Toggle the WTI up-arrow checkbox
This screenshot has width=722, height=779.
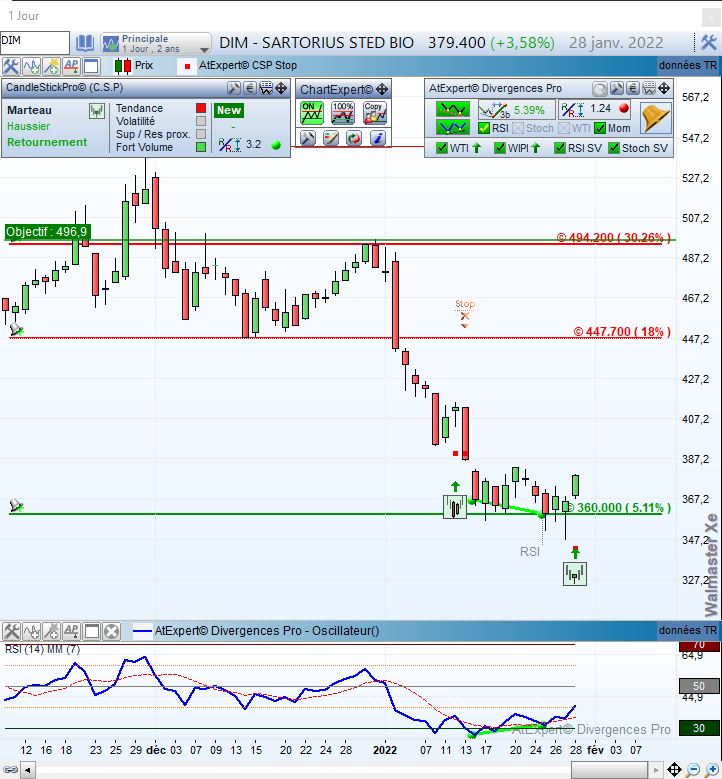441,148
